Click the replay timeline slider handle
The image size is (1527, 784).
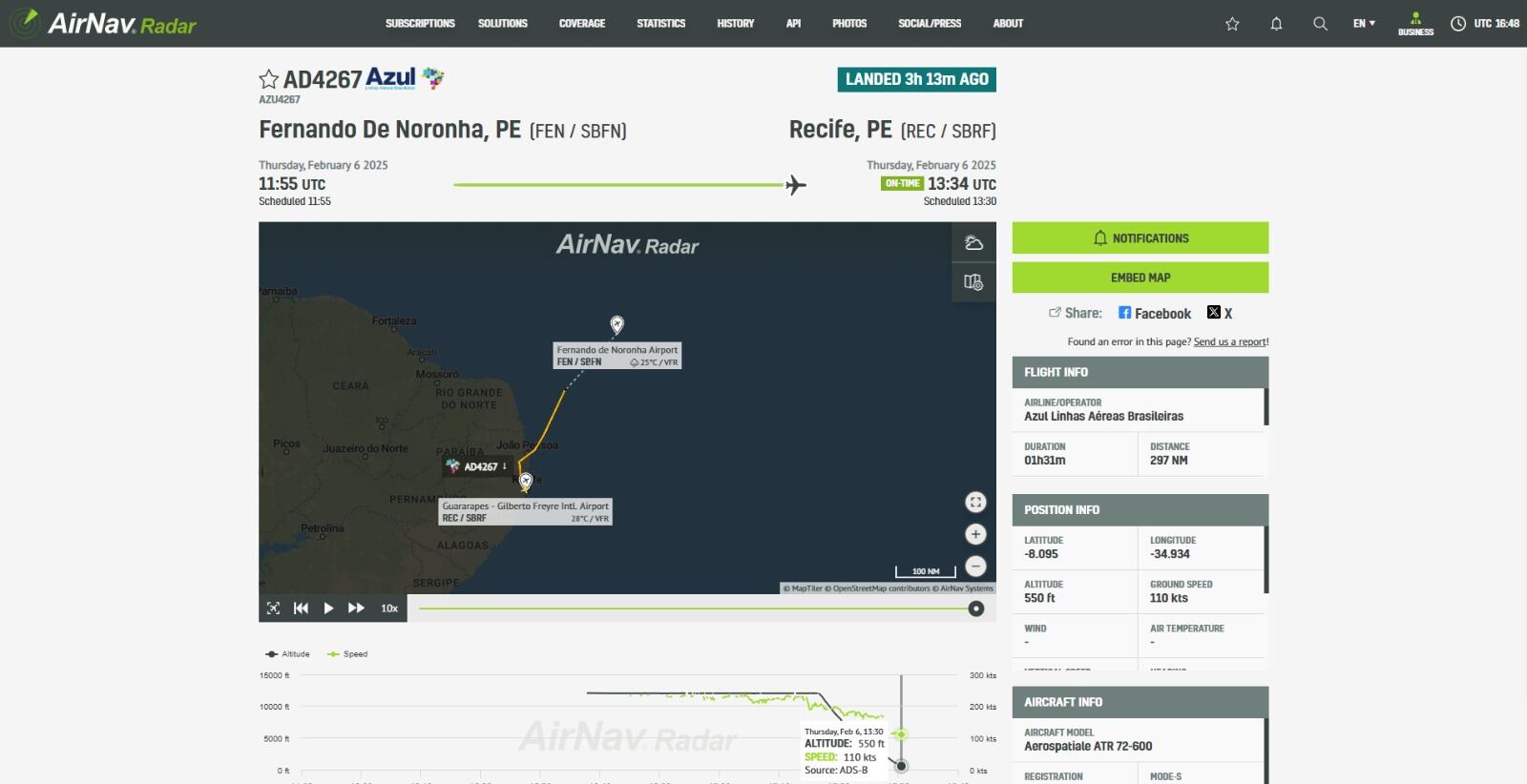(975, 609)
